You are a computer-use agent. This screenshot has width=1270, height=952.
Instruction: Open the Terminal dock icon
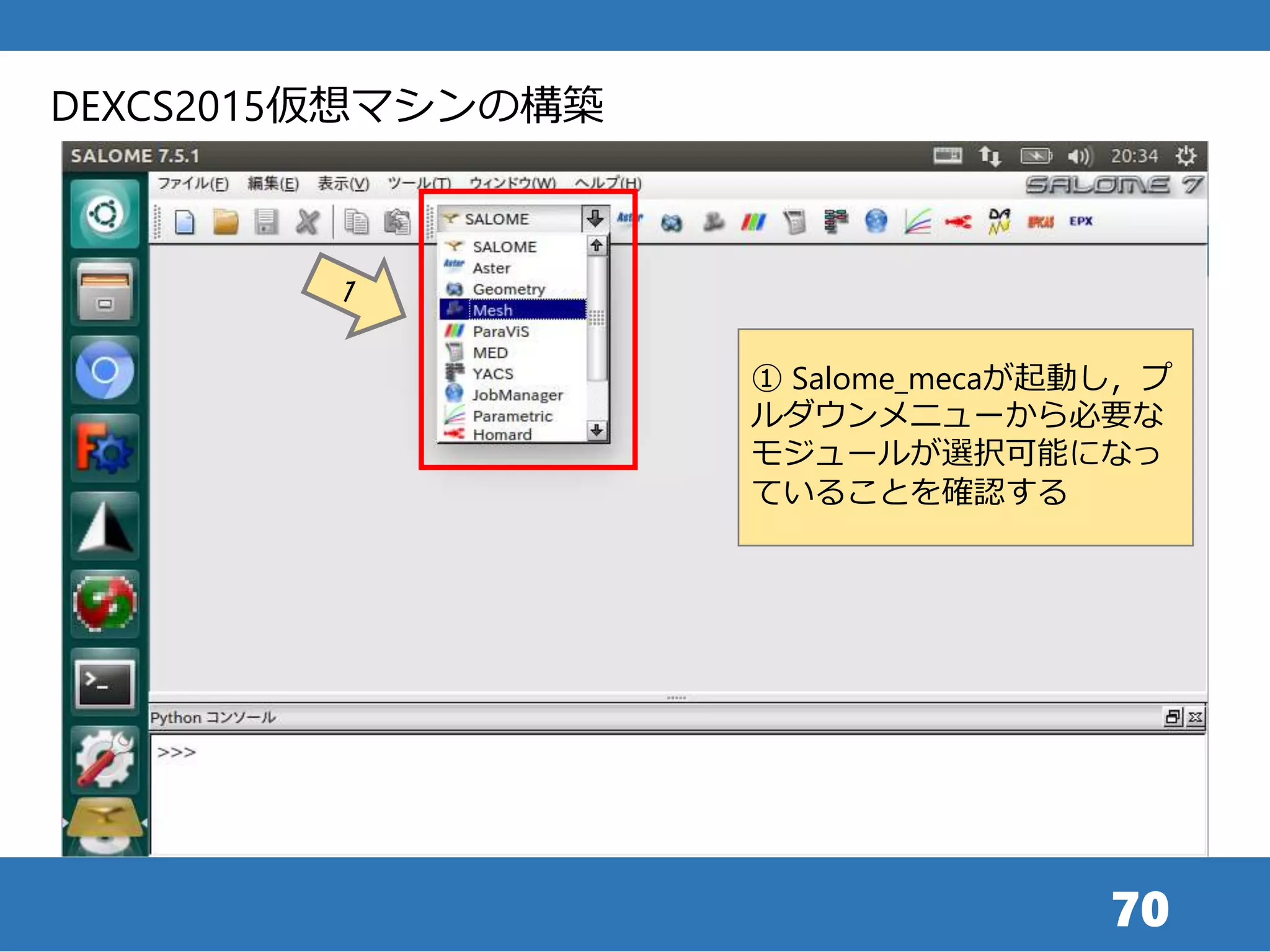click(105, 682)
